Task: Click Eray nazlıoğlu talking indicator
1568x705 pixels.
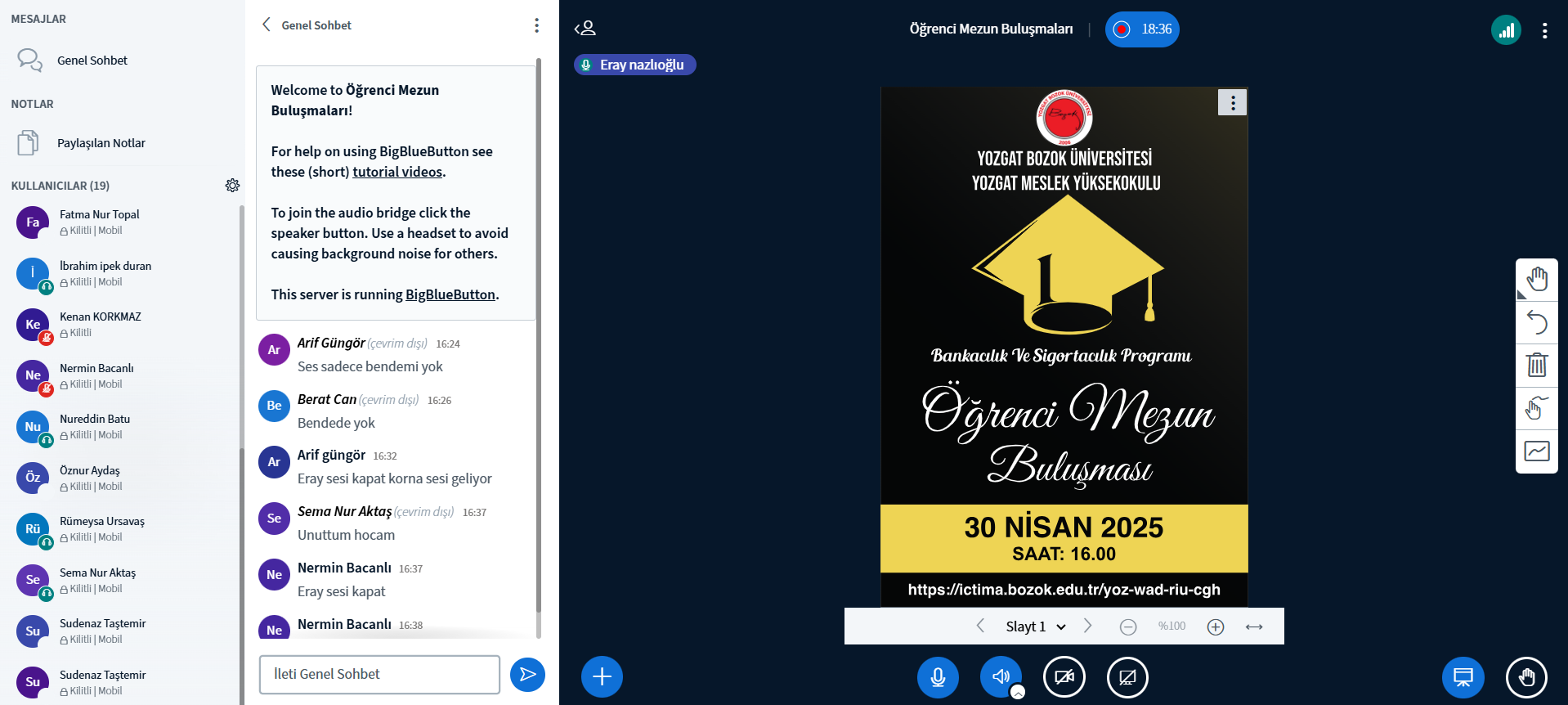Action: tap(634, 65)
